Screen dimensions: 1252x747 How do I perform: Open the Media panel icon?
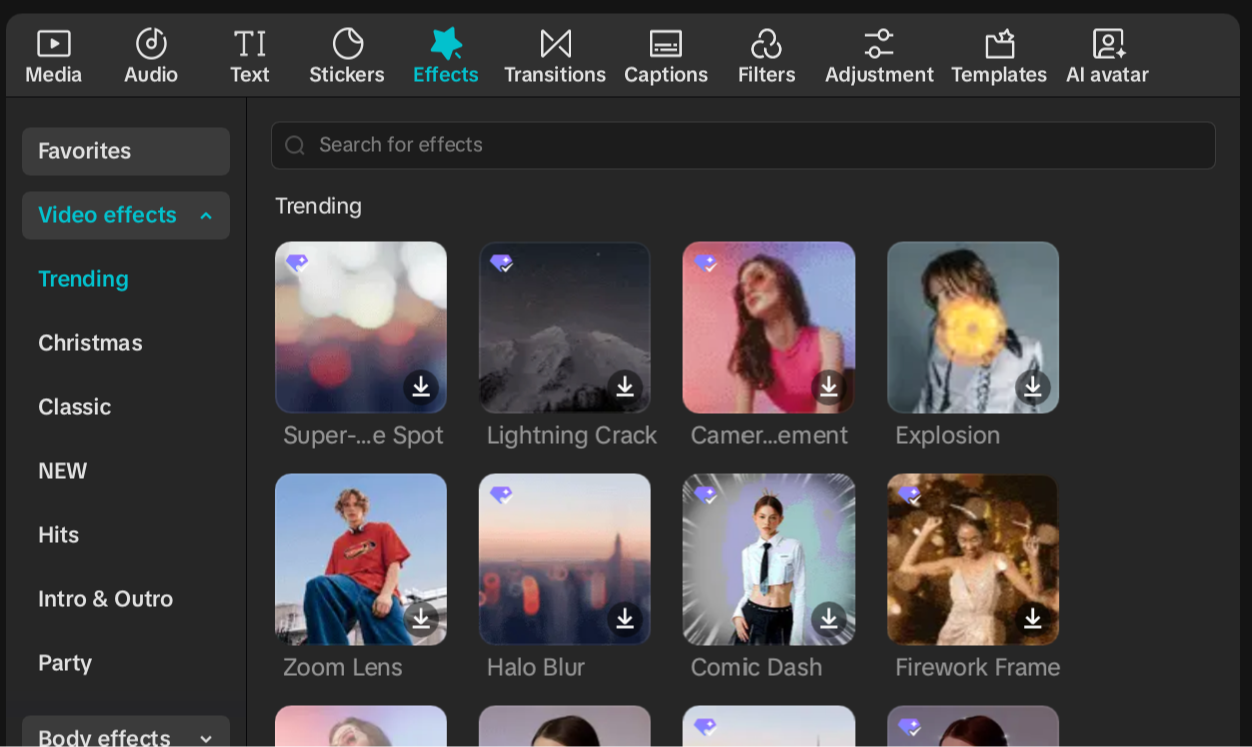tap(53, 44)
